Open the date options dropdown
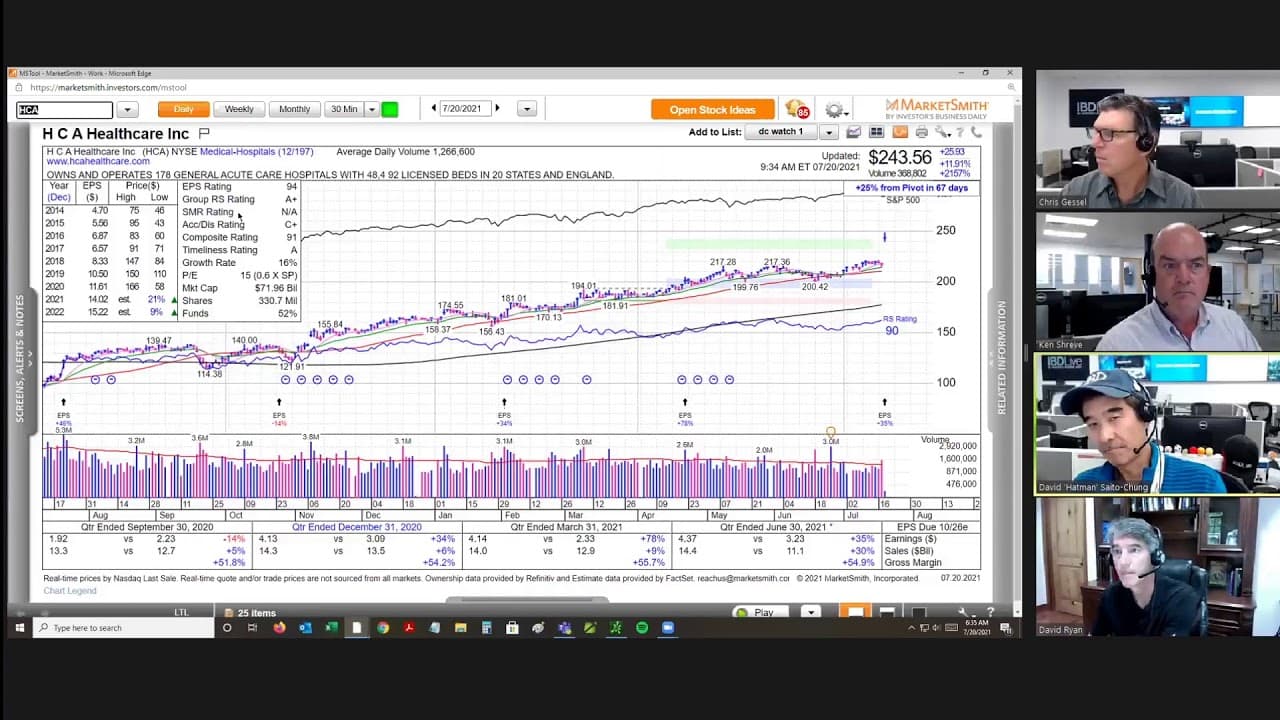Viewport: 1280px width, 720px height. pyautogui.click(x=527, y=109)
